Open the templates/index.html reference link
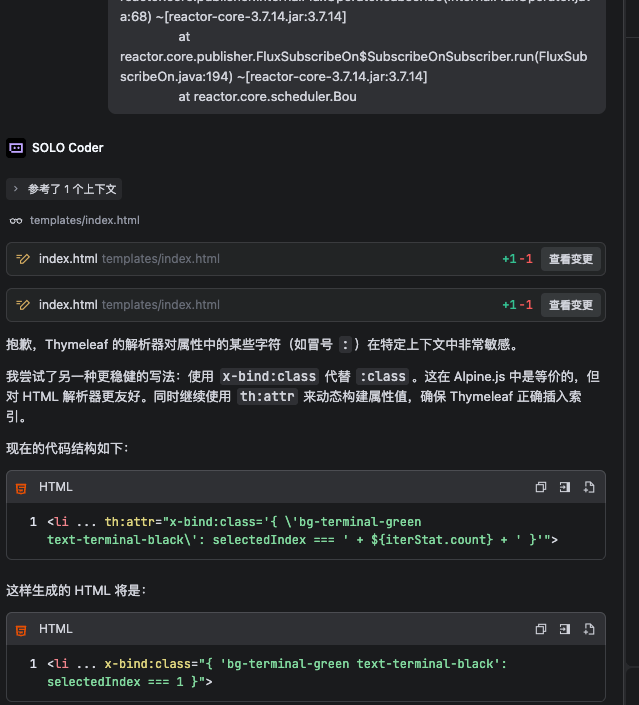 (84, 221)
